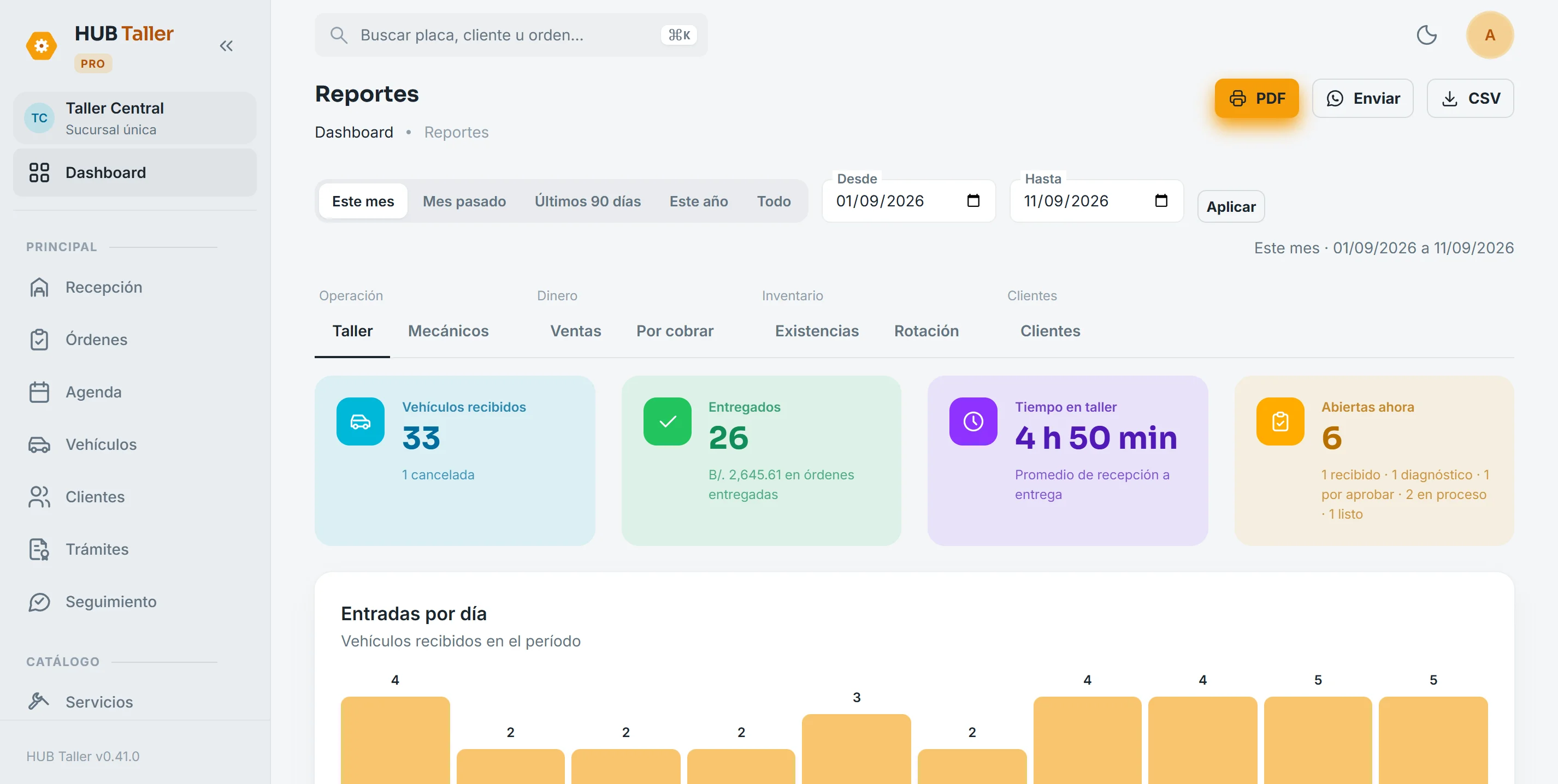Switch to the Mecánicos tab

(x=448, y=331)
